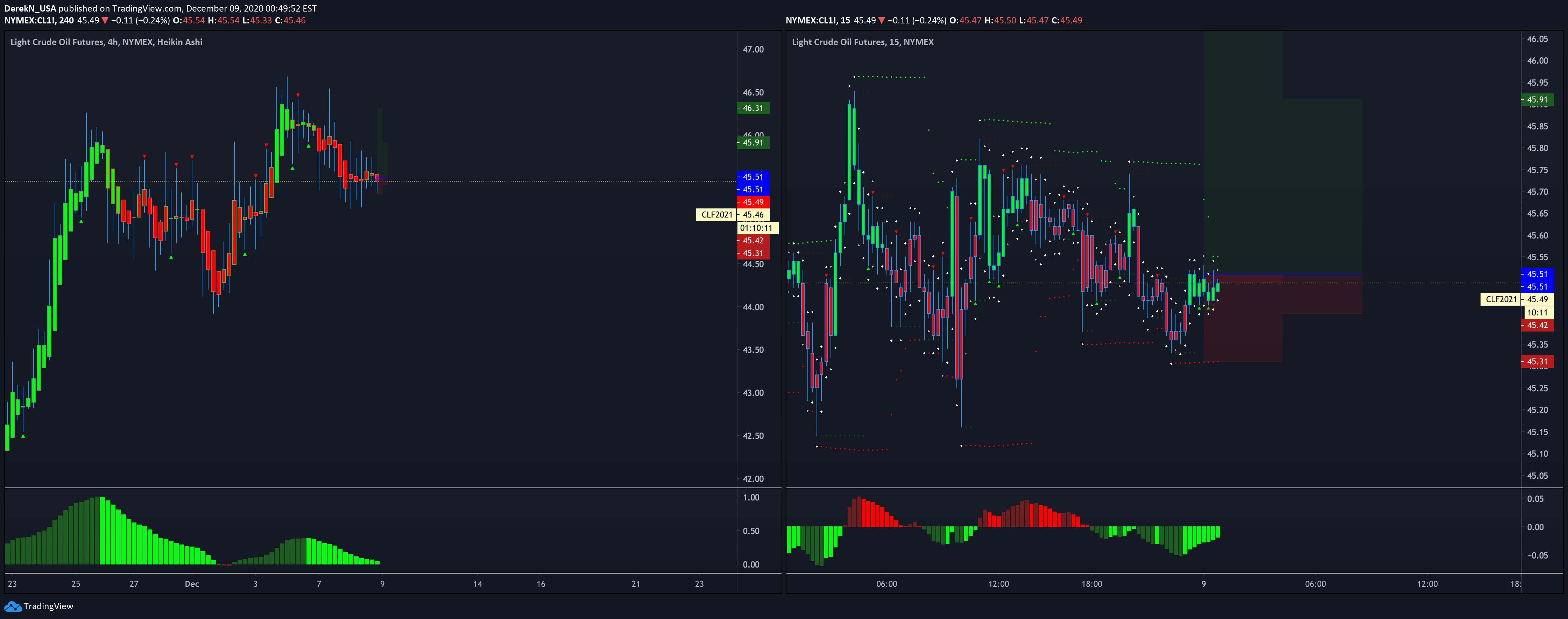Select the 'Light Crude Oil Futures, 15, NYMEX' title

pos(862,42)
